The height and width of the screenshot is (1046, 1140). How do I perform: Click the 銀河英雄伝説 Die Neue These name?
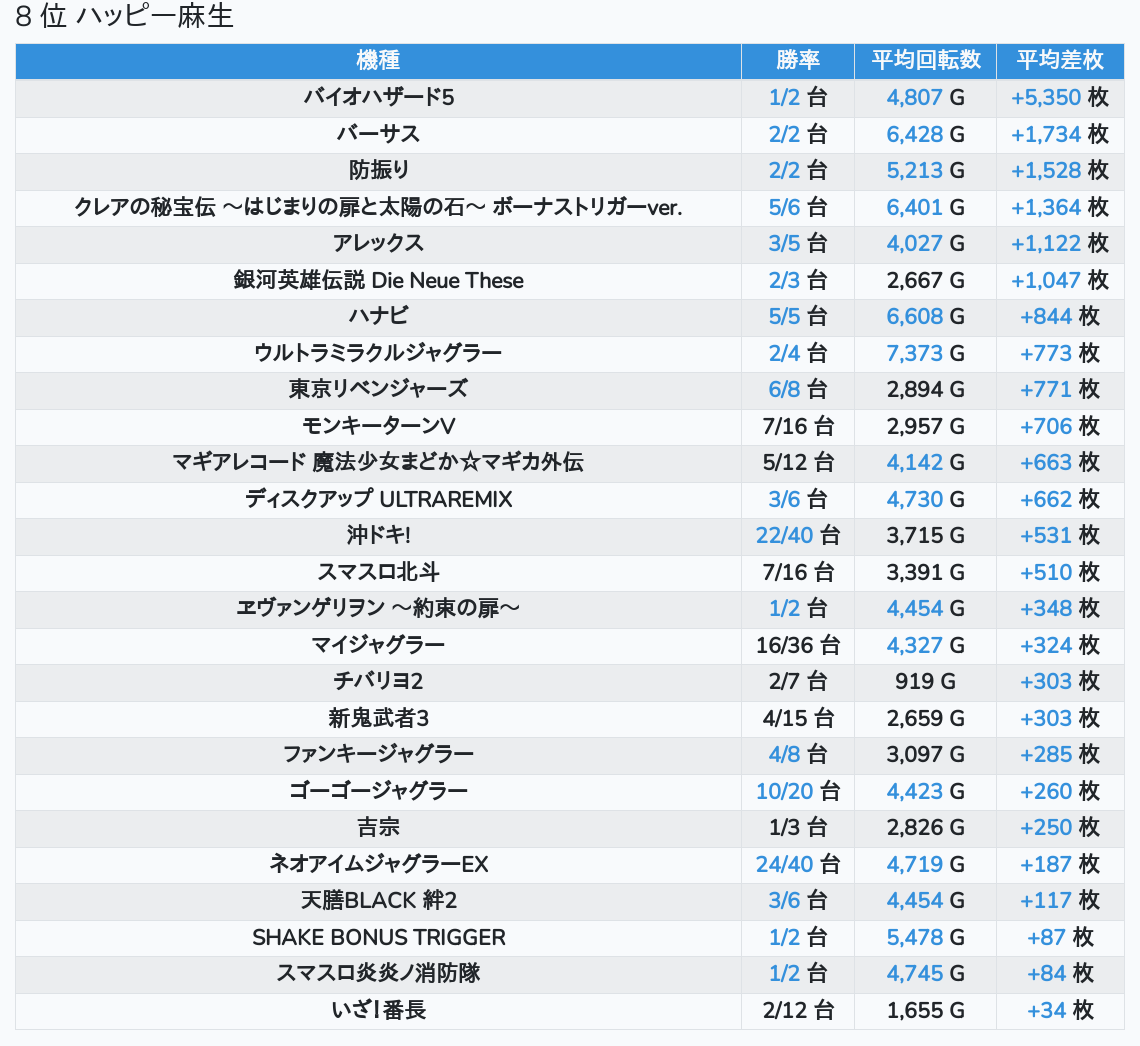click(x=378, y=280)
